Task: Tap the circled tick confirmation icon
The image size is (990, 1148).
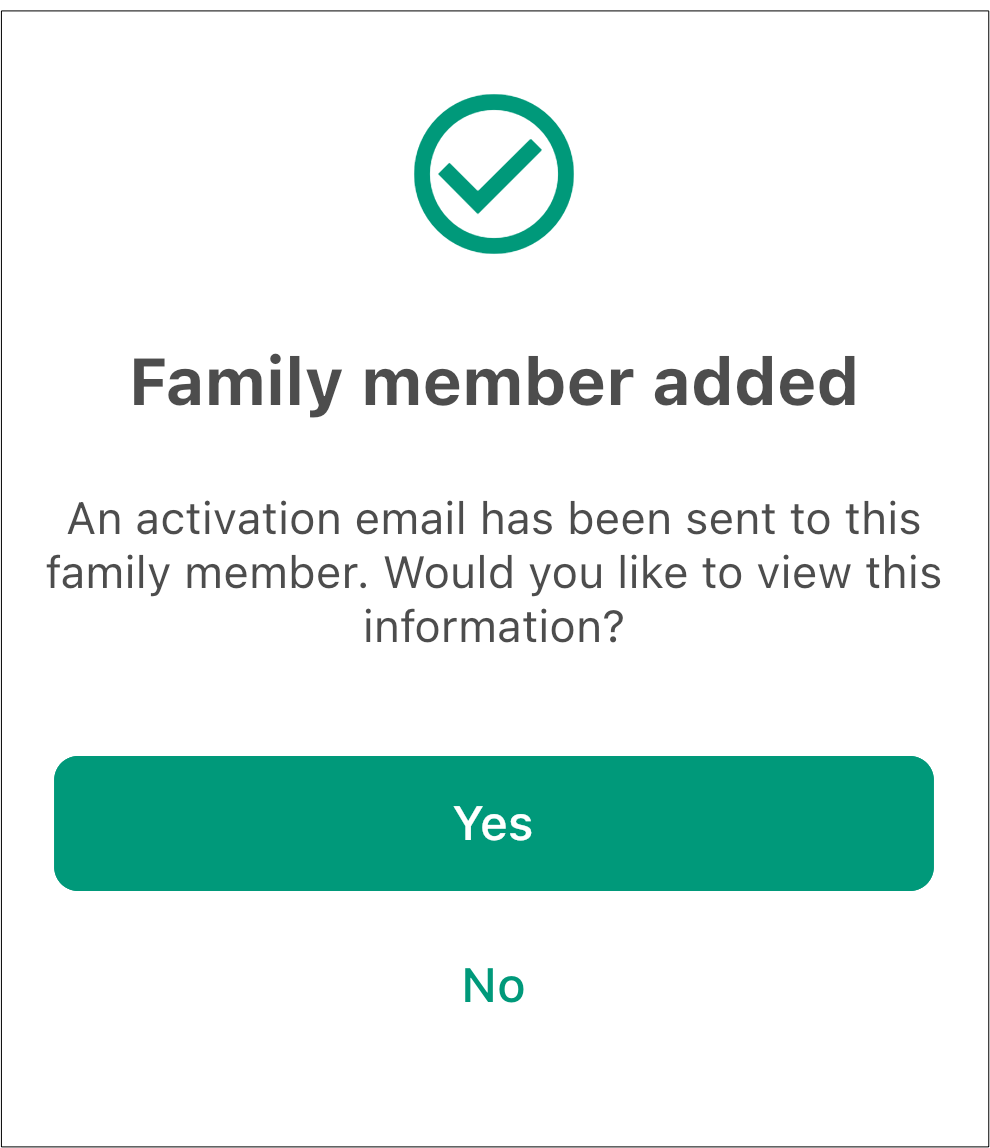Action: tap(494, 174)
